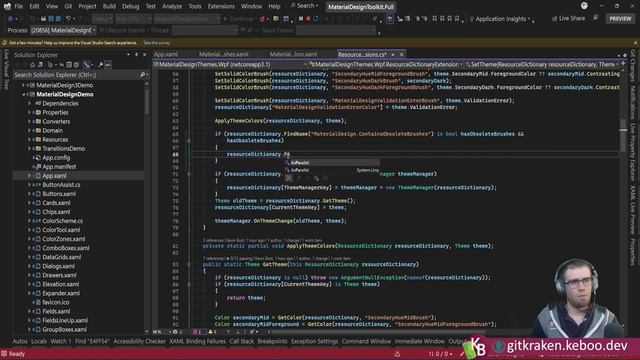Open the Solution Explorer window options dropdown
640x360 pixels.
pos(128,55)
